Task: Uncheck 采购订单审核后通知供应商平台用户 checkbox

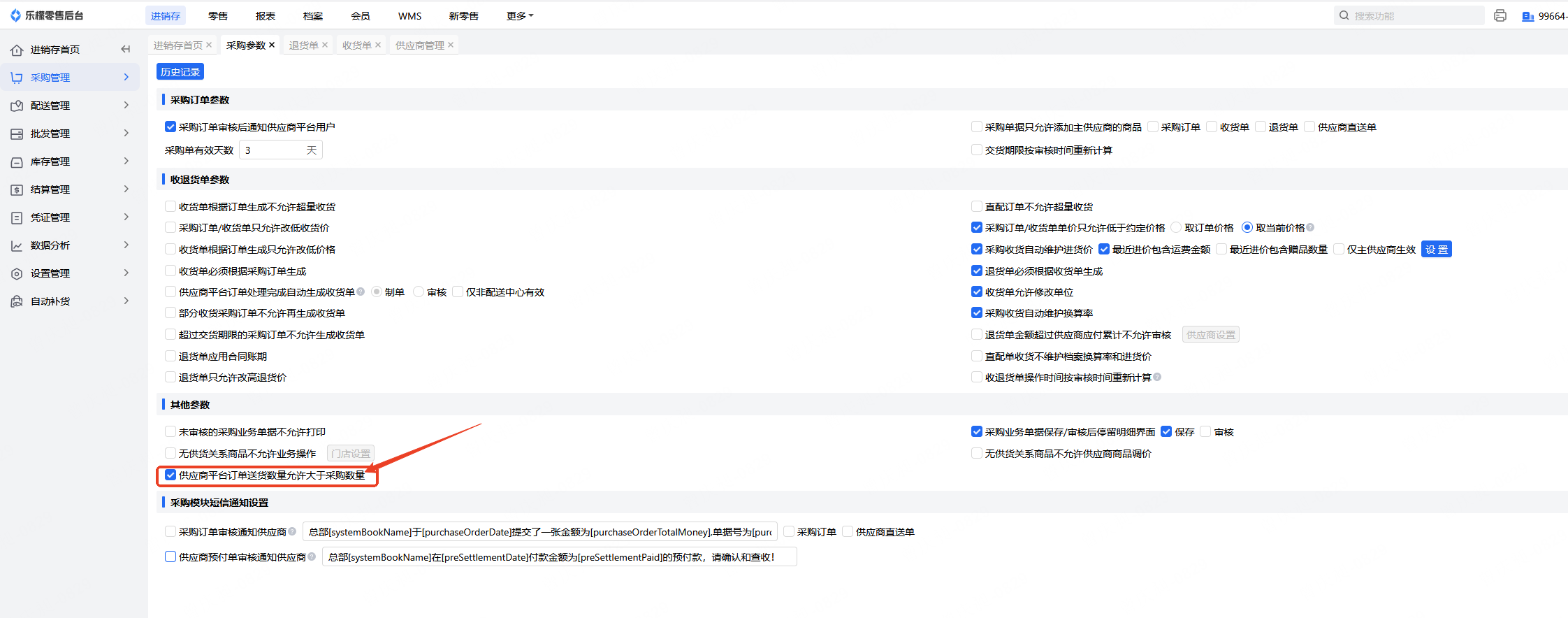Action: click(x=170, y=127)
